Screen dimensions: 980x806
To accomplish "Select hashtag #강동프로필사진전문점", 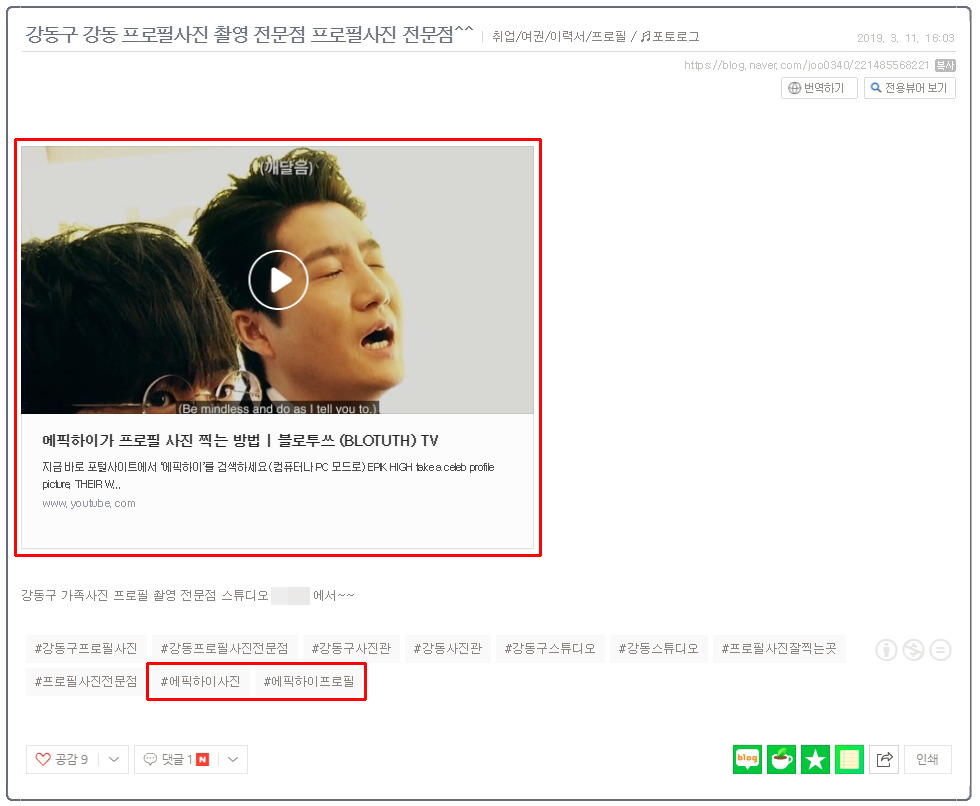I will point(224,649).
